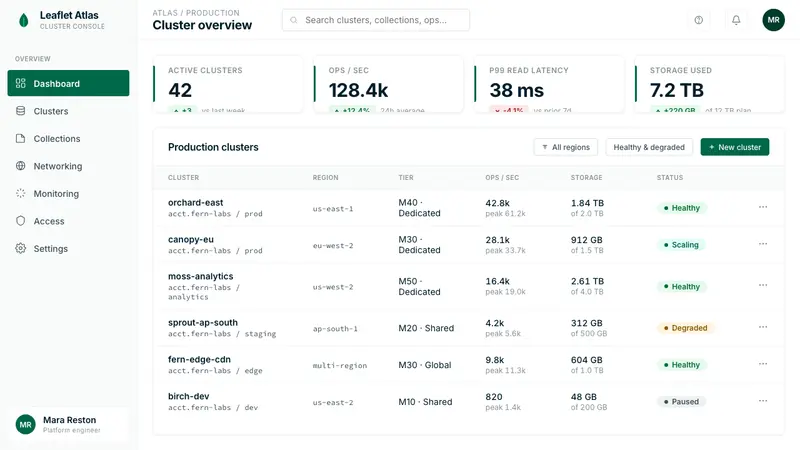The width and height of the screenshot is (800, 450).
Task: Open canopy-eu cluster
Action: click(191, 239)
